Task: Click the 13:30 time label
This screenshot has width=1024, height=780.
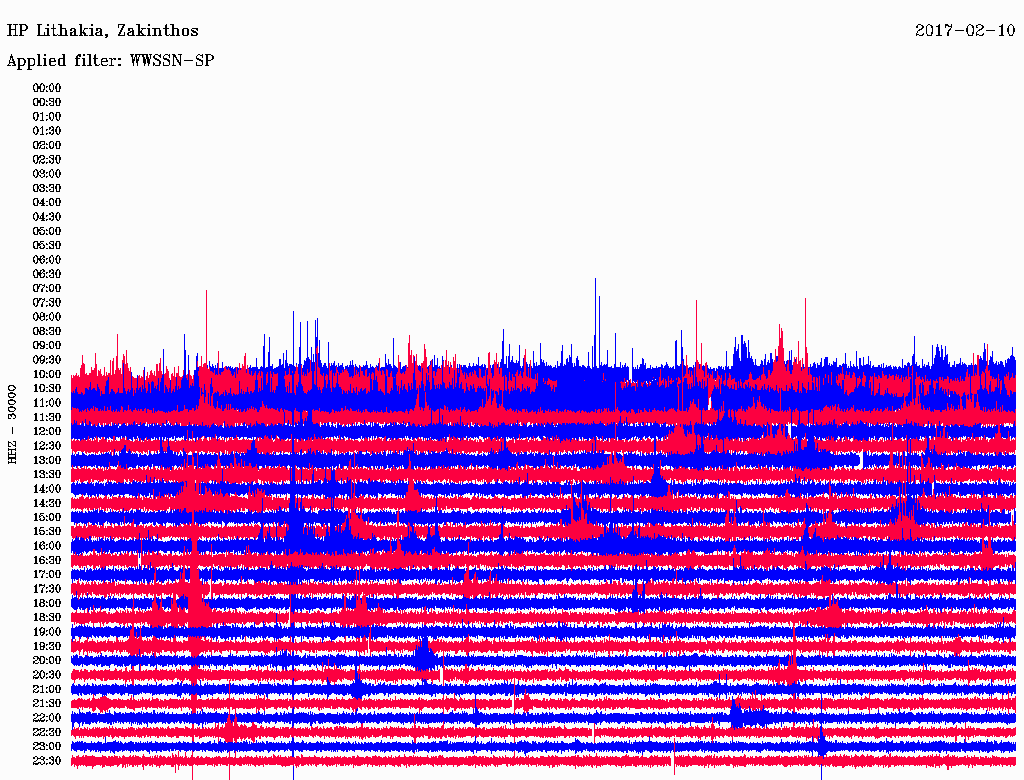Action: (47, 475)
